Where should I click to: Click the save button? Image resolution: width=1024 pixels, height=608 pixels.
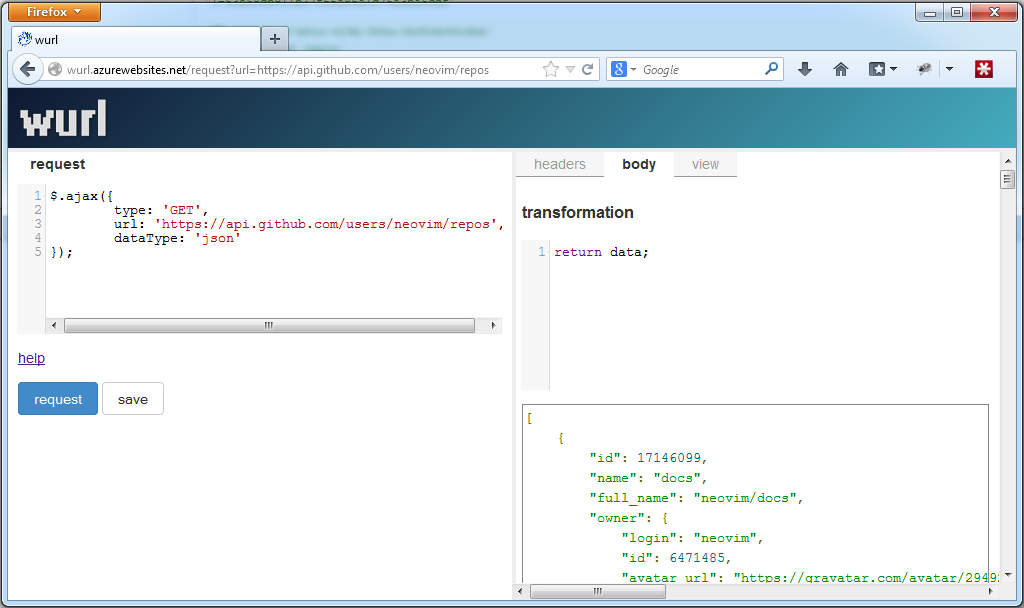133,399
